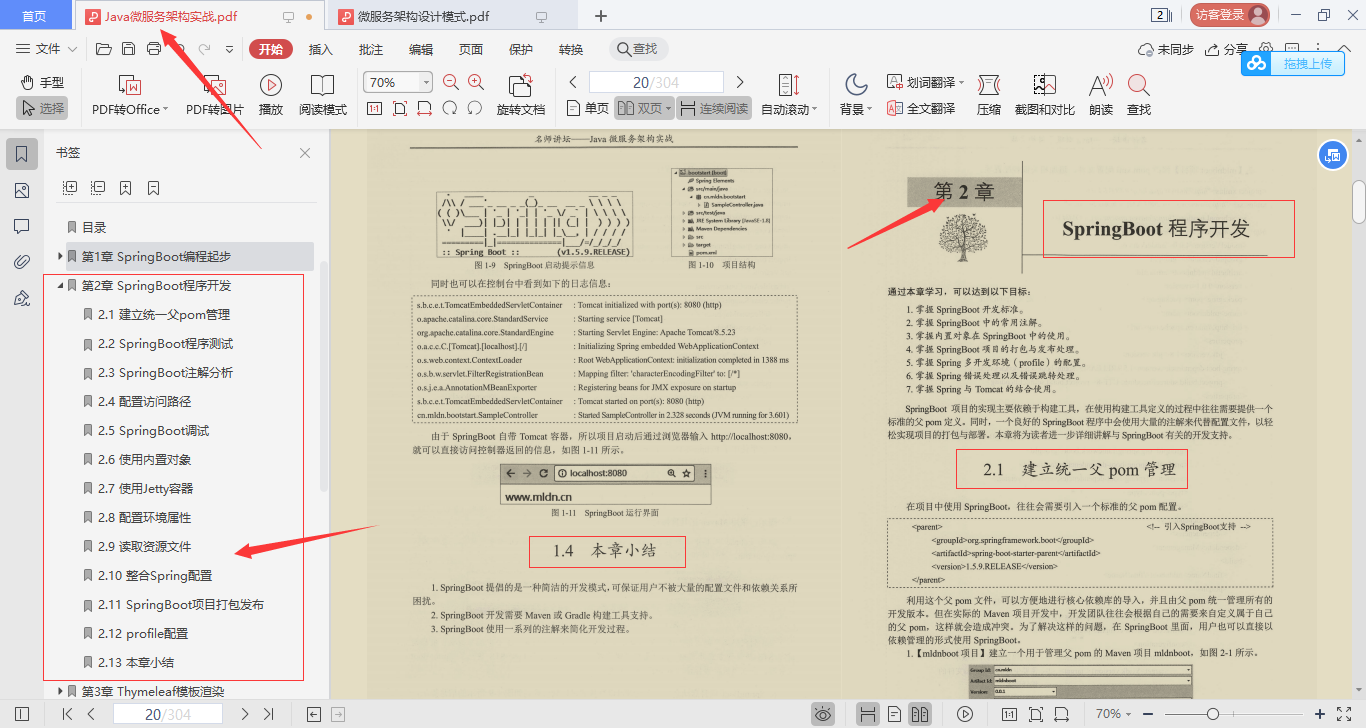The width and height of the screenshot is (1366, 728).
Task: Toggle double page icon in status bar
Action: pyautogui.click(x=920, y=714)
